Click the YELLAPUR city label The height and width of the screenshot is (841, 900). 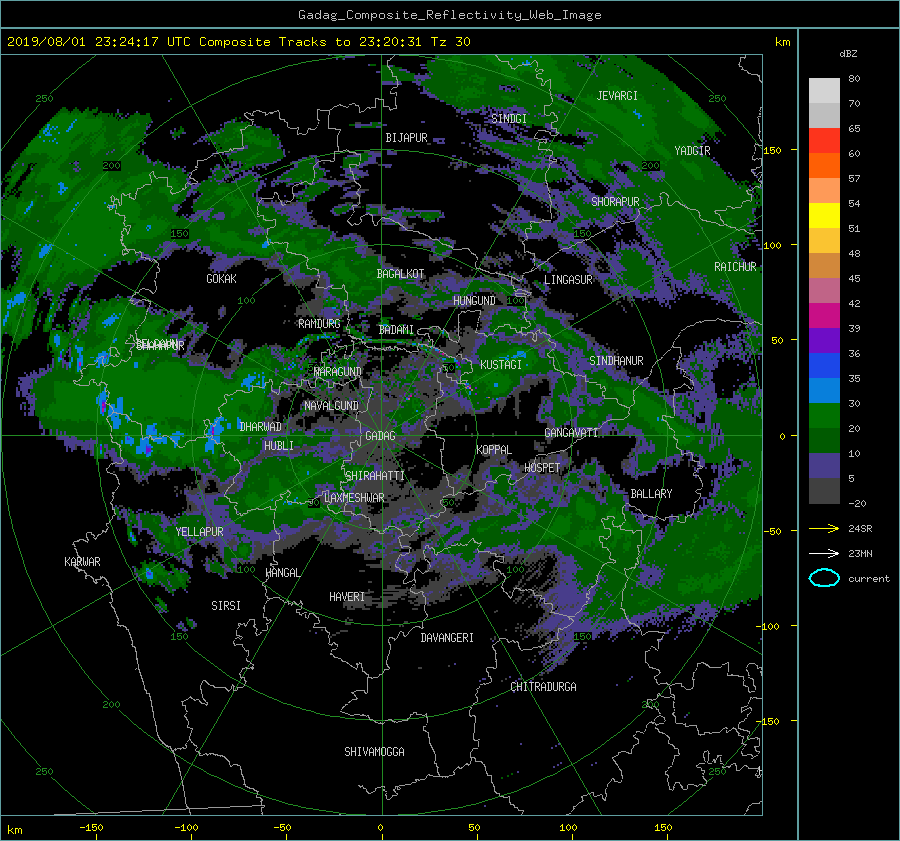coord(200,532)
